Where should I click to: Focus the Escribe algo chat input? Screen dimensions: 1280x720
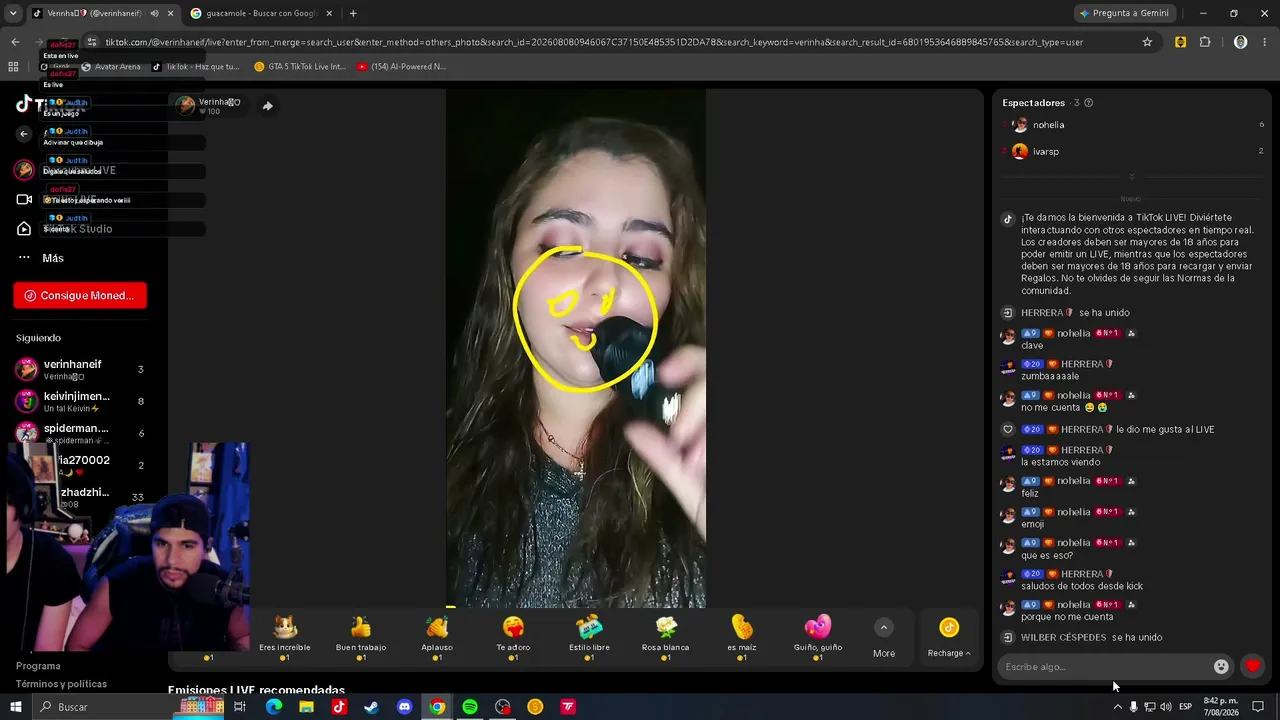[1105, 667]
